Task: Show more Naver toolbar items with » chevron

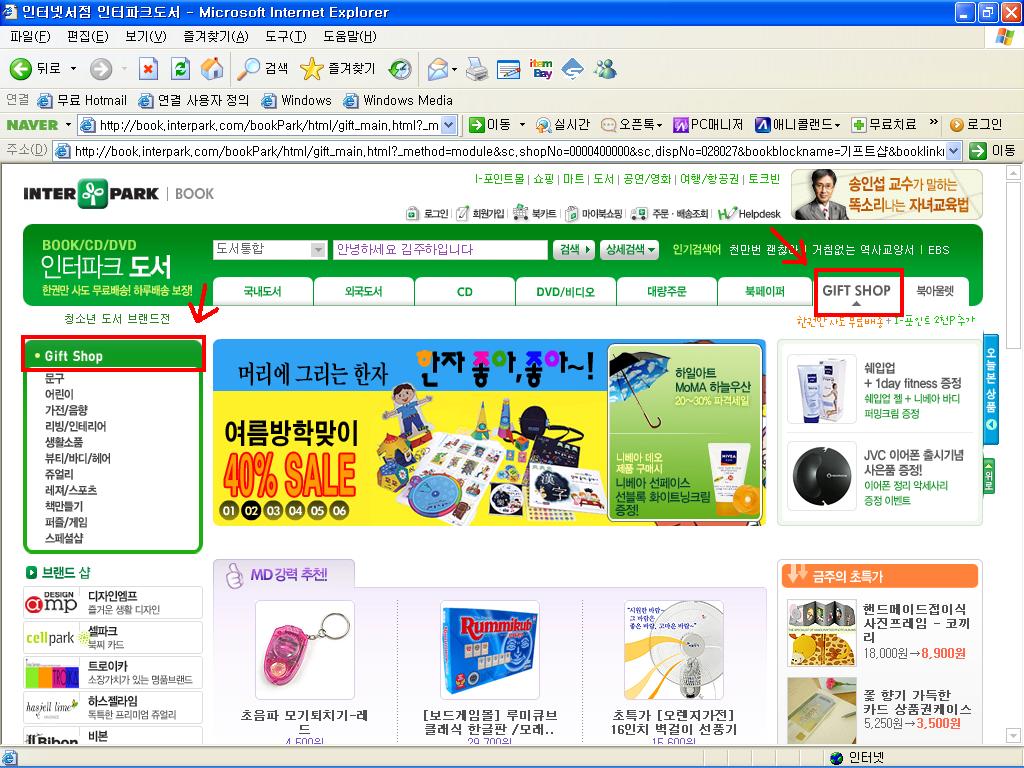Action: [x=933, y=122]
